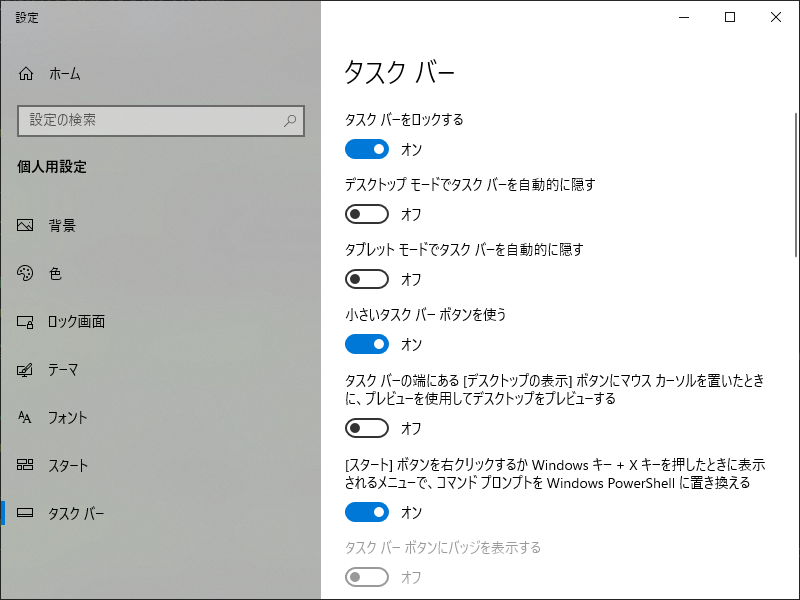
Task: Enable the desktop peek preview toggle
Action: coord(367,428)
